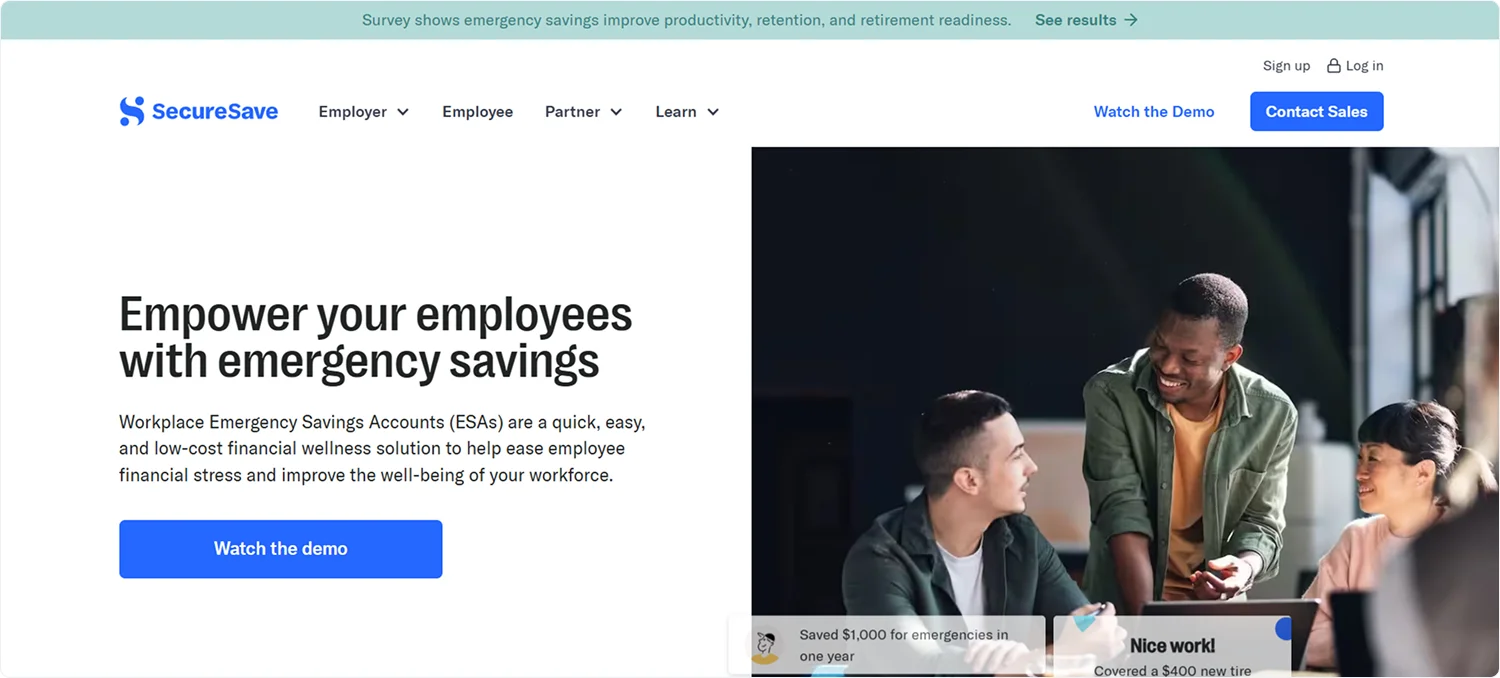Expand the Partner menu chevron
The width and height of the screenshot is (1500, 678).
pyautogui.click(x=616, y=112)
